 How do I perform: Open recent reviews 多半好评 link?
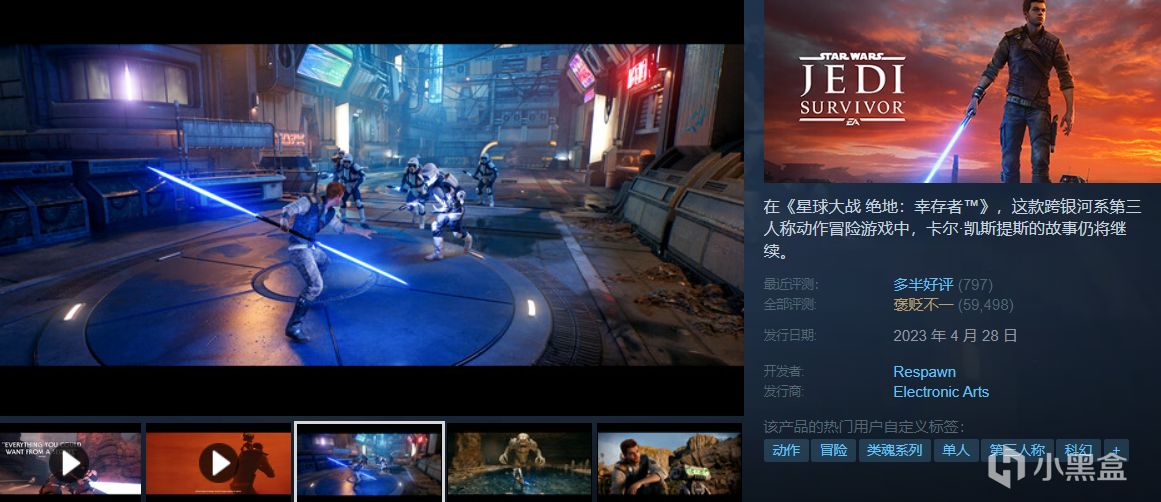pos(923,284)
